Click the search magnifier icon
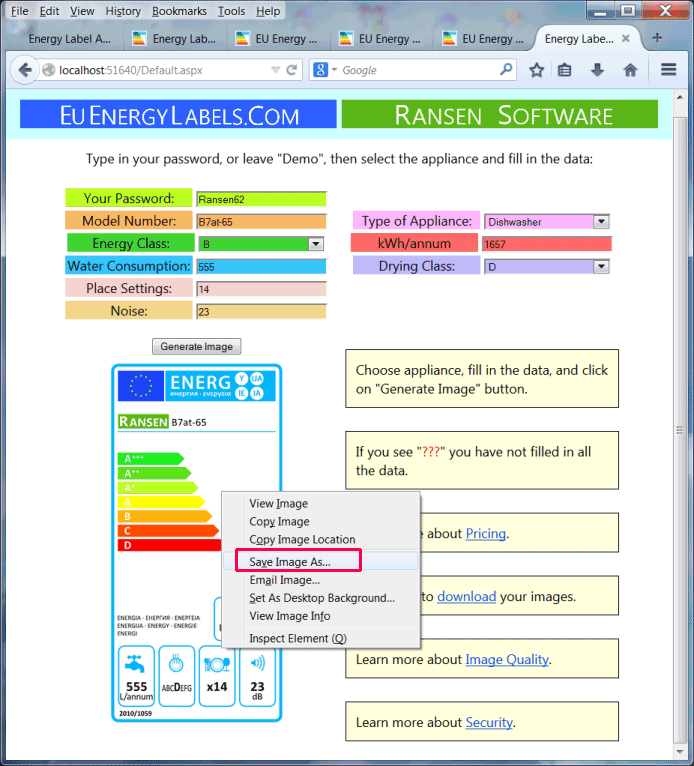The height and width of the screenshot is (766, 694). (506, 70)
